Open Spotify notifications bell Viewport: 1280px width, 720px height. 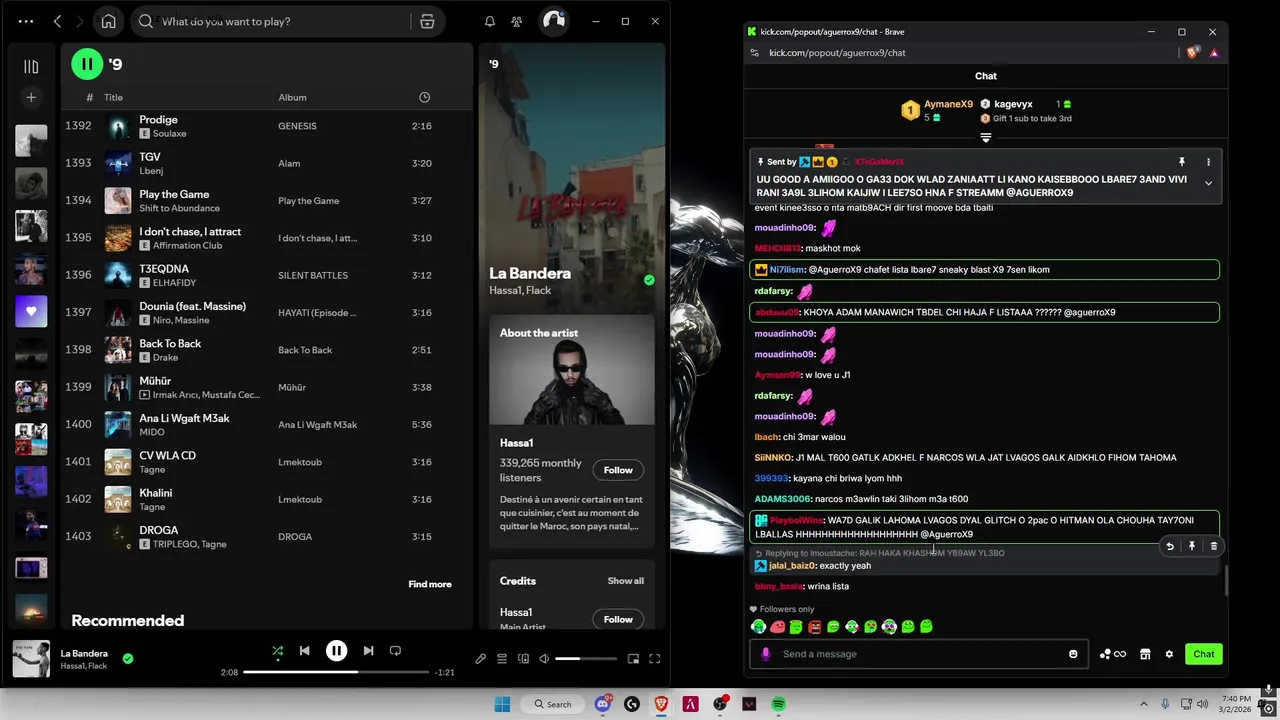click(490, 21)
